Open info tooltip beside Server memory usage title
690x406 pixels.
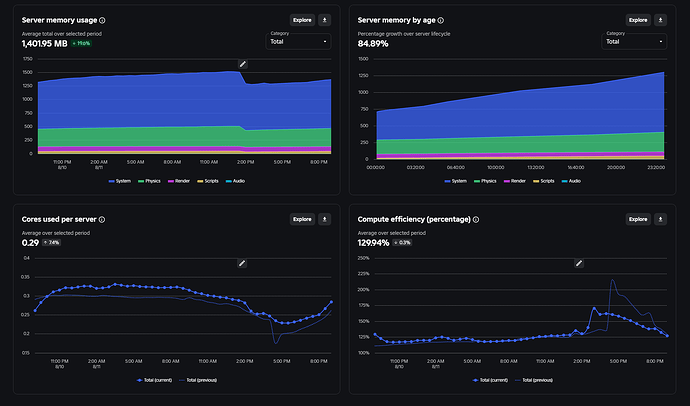pos(102,20)
